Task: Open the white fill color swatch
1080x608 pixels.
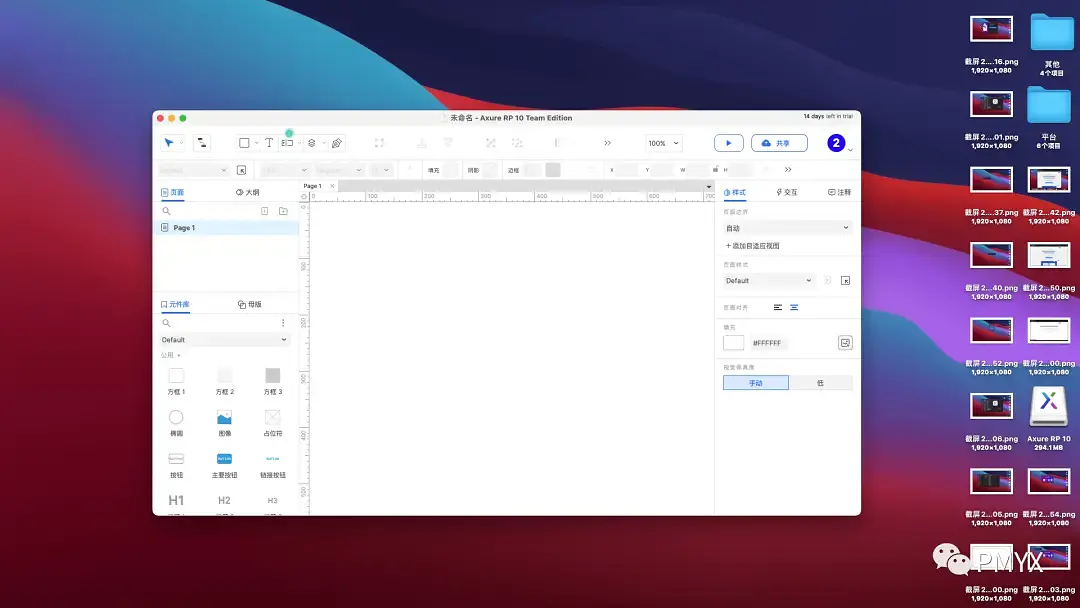Action: point(734,343)
